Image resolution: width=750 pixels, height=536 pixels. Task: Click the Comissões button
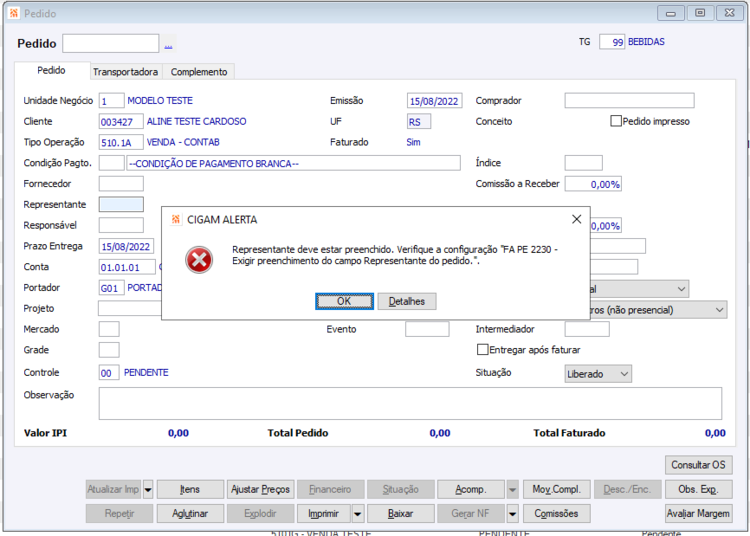point(557,514)
